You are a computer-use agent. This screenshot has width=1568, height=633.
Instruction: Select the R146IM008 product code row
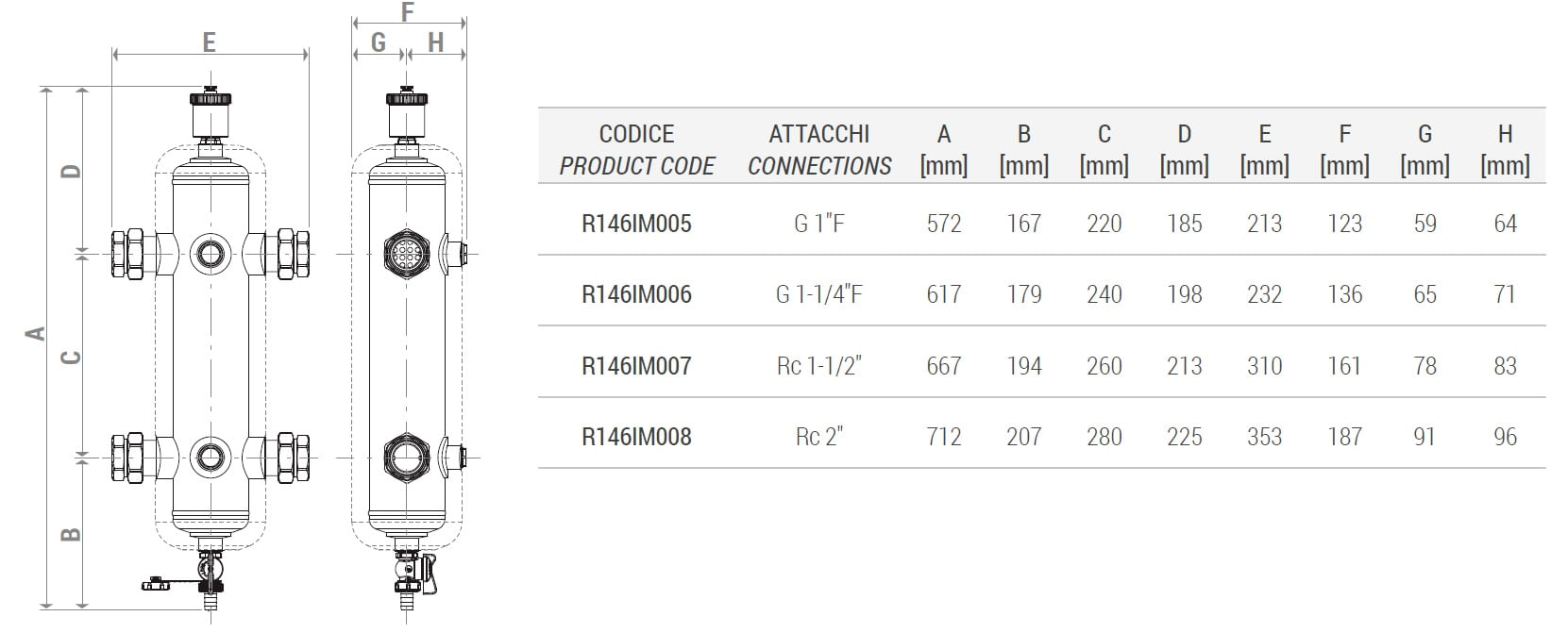pyautogui.click(x=1041, y=437)
